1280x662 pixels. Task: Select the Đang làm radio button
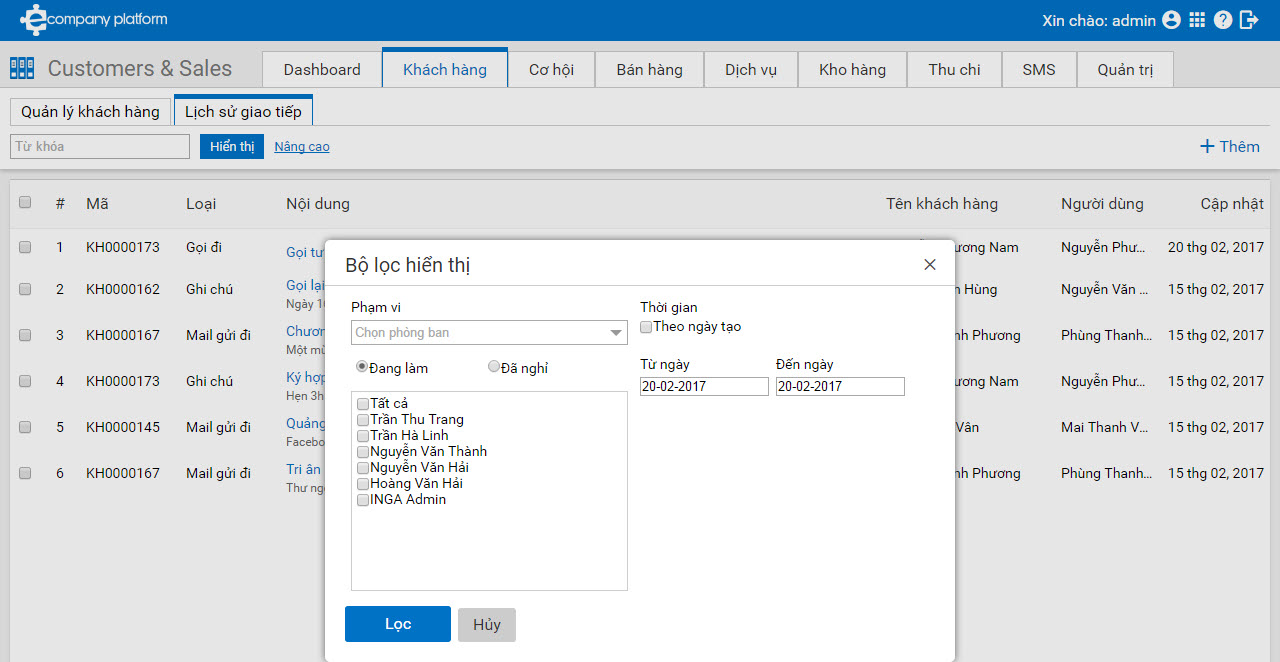[x=362, y=367]
